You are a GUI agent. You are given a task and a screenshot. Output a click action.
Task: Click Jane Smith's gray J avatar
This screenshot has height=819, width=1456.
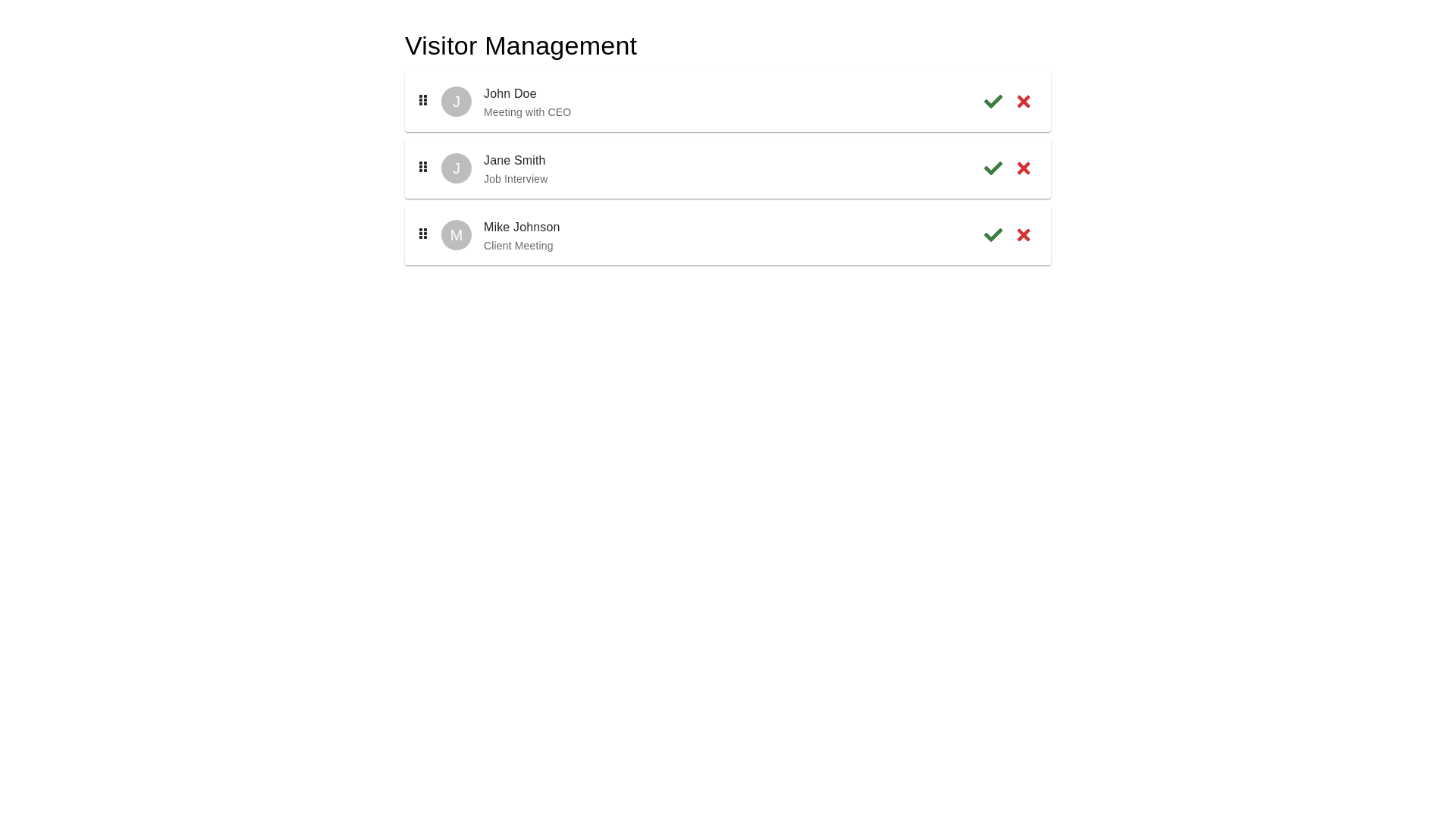click(x=457, y=168)
